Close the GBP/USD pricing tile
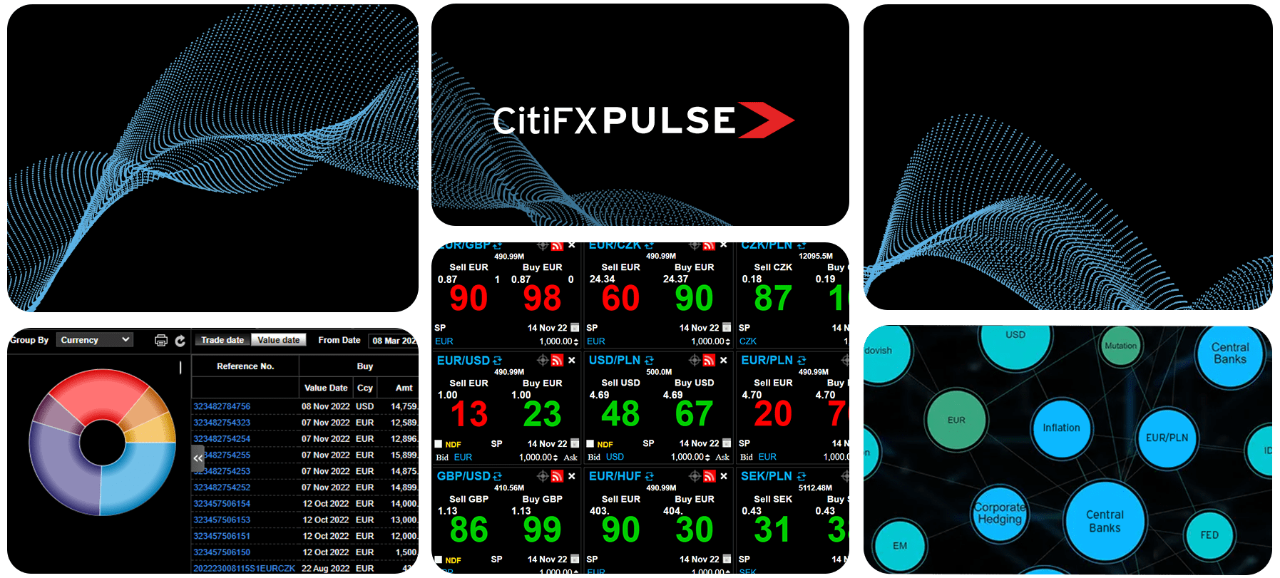 click(x=572, y=476)
